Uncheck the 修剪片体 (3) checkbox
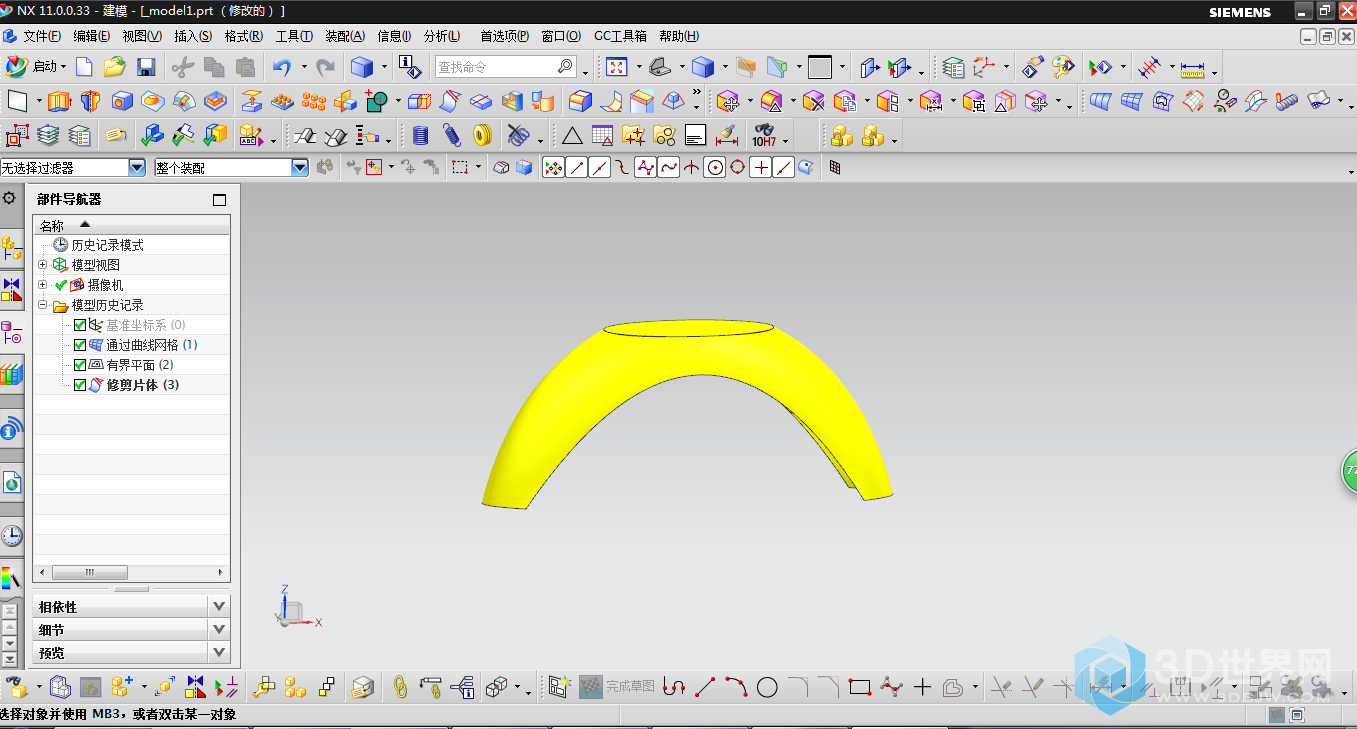The image size is (1357, 729). click(x=80, y=385)
